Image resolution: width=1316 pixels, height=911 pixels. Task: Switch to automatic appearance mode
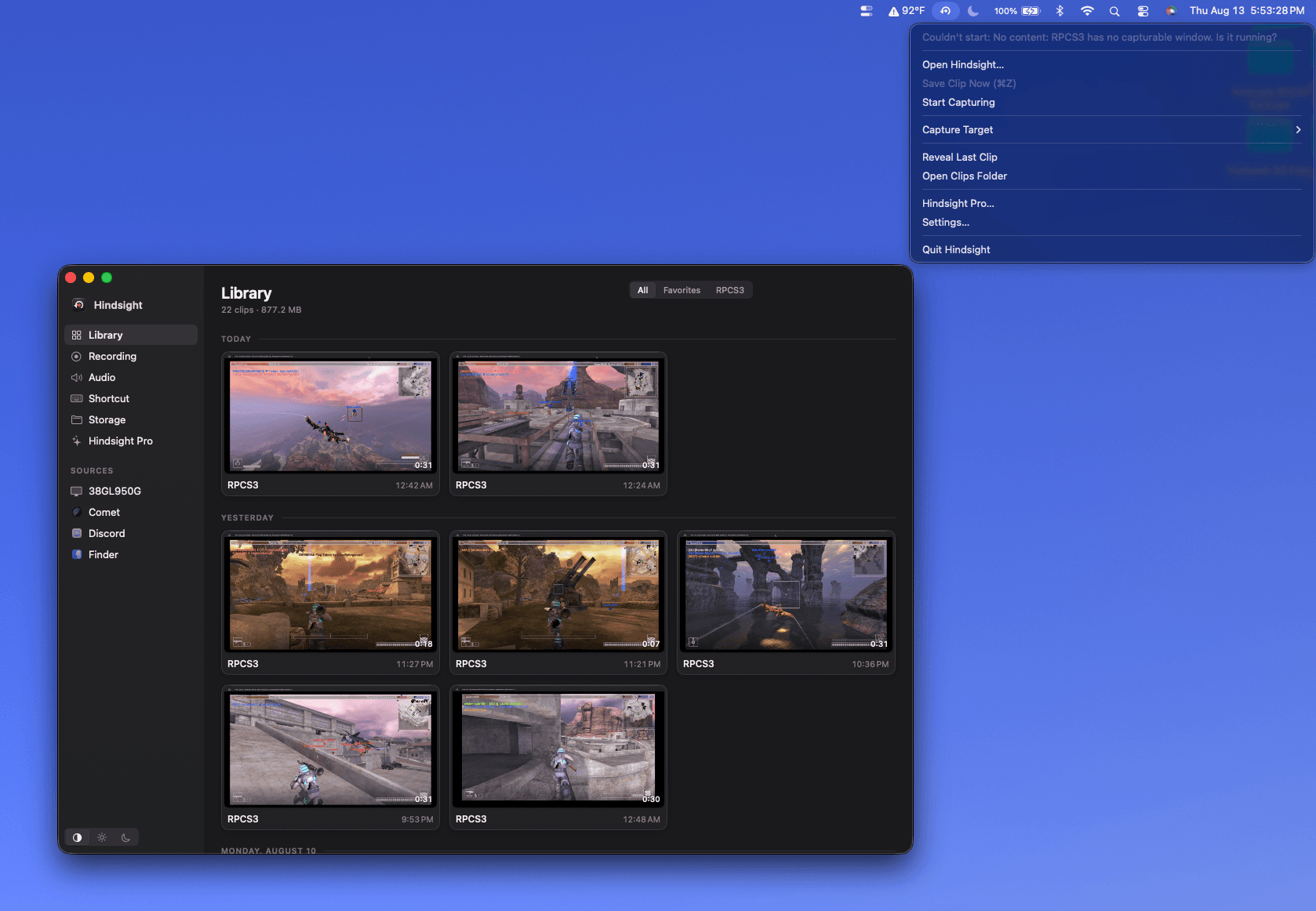click(x=77, y=837)
